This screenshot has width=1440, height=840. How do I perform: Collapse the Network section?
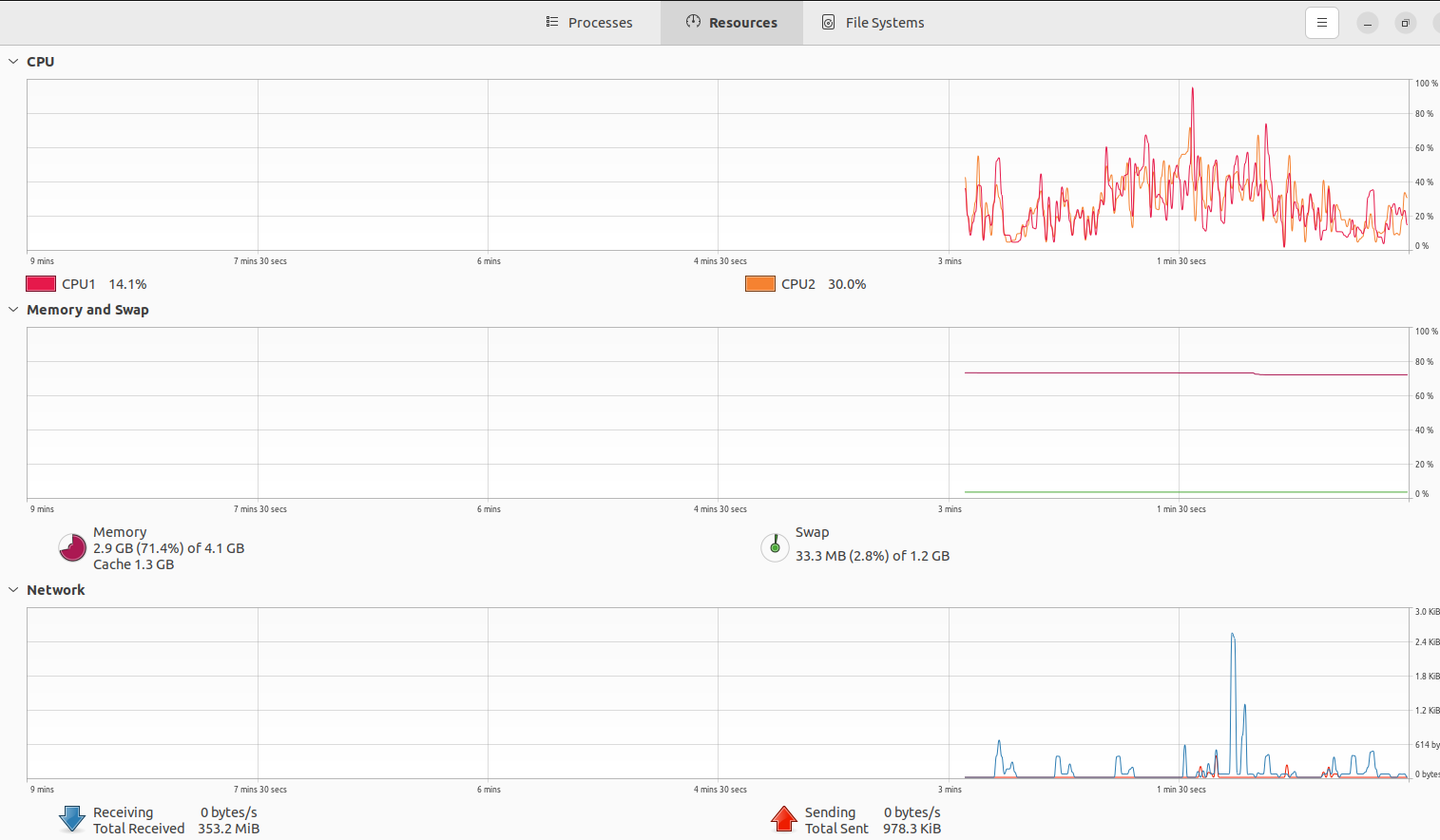[13, 590]
